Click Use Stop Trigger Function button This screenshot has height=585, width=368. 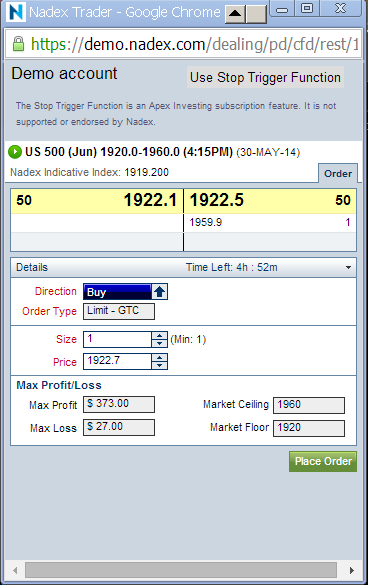click(265, 77)
